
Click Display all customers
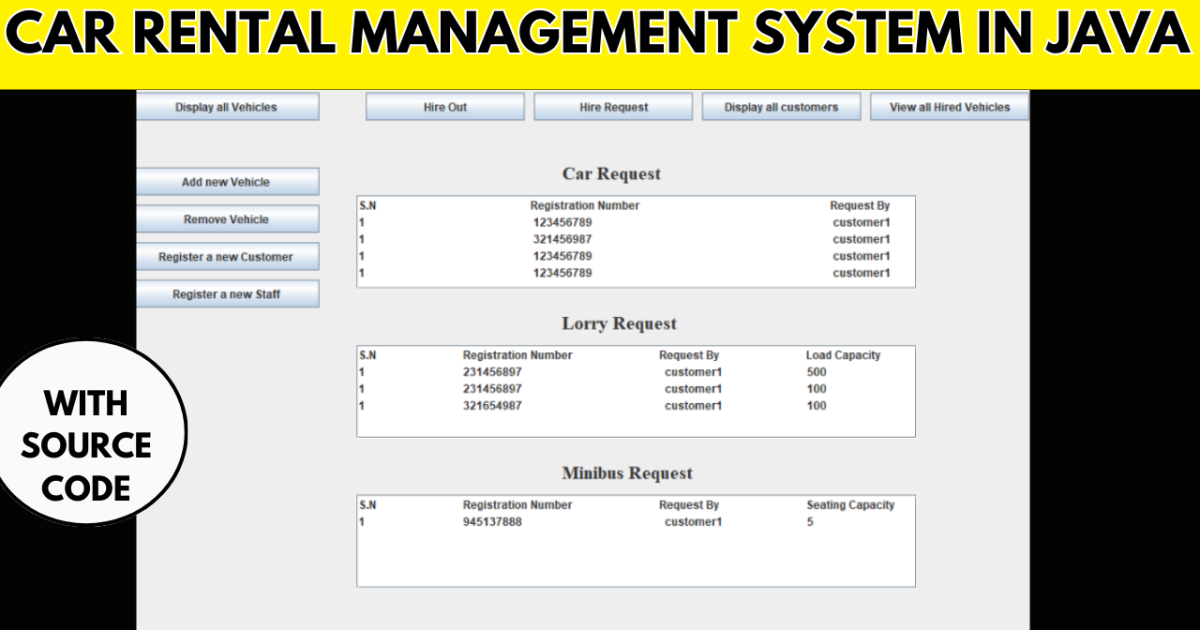781,106
